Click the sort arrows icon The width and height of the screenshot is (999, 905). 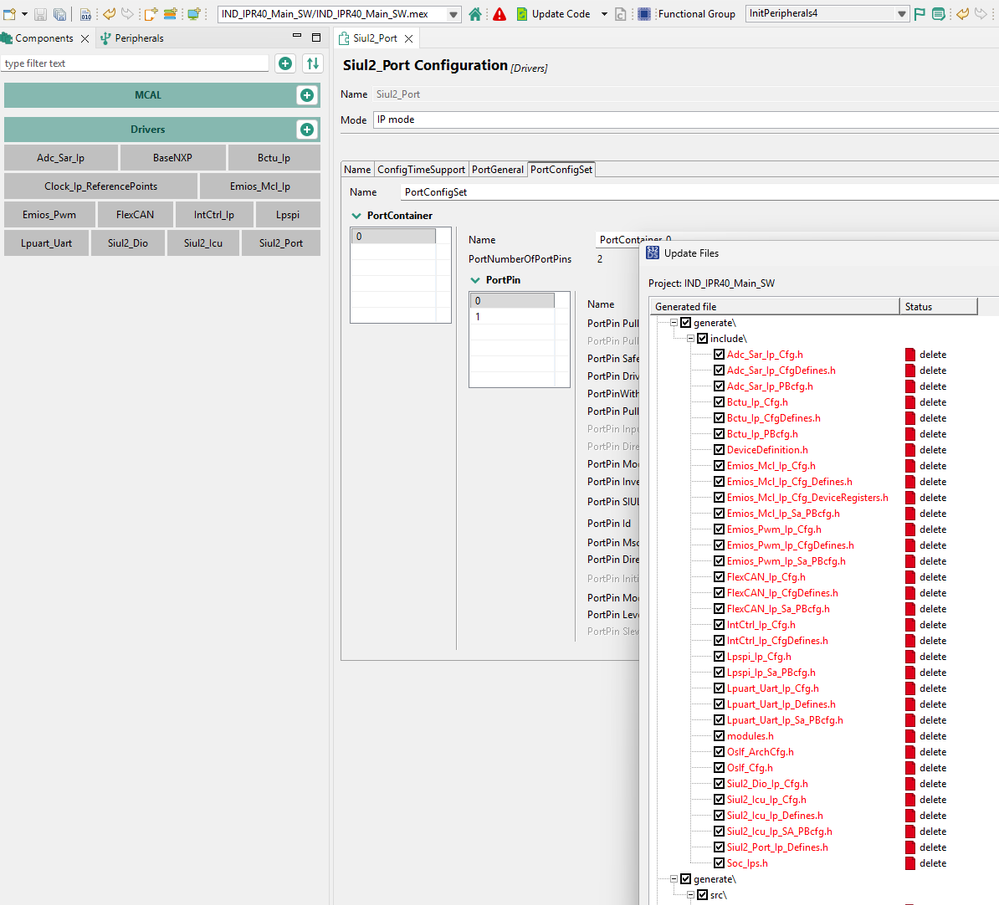click(313, 63)
